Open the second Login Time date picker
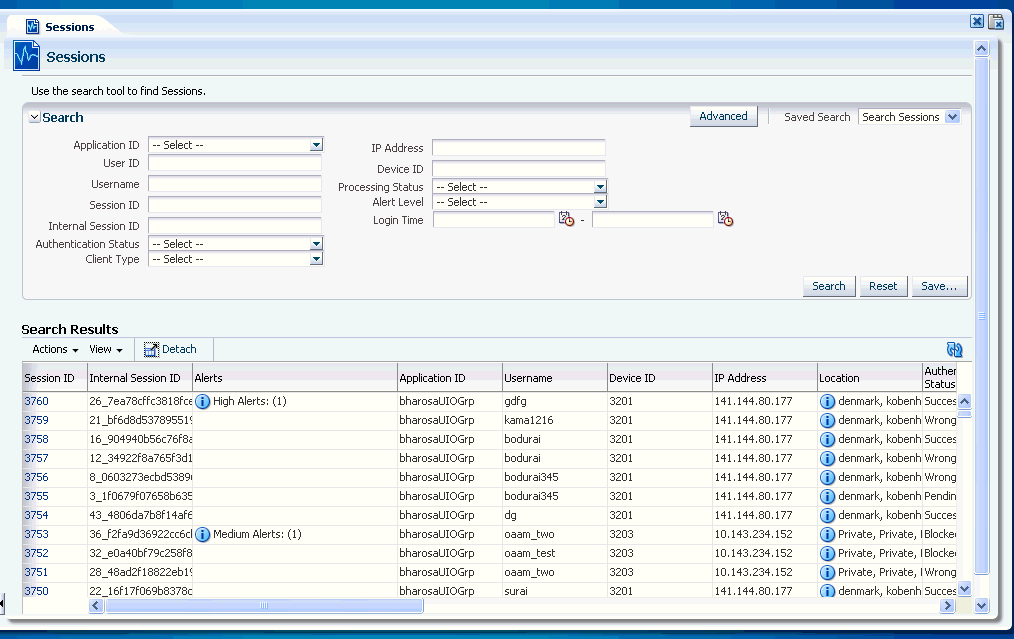This screenshot has width=1014, height=639. point(726,219)
